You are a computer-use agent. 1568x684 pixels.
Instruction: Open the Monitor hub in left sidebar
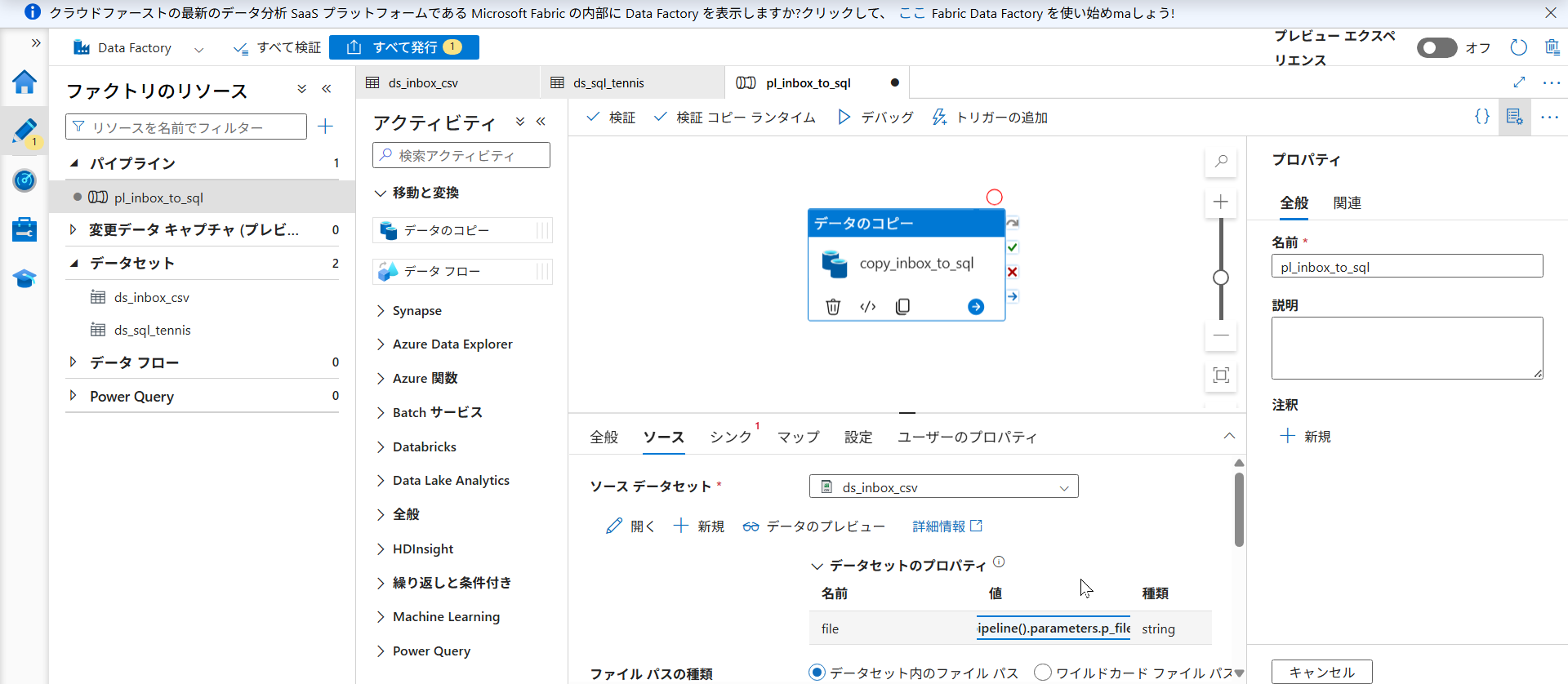[x=24, y=180]
